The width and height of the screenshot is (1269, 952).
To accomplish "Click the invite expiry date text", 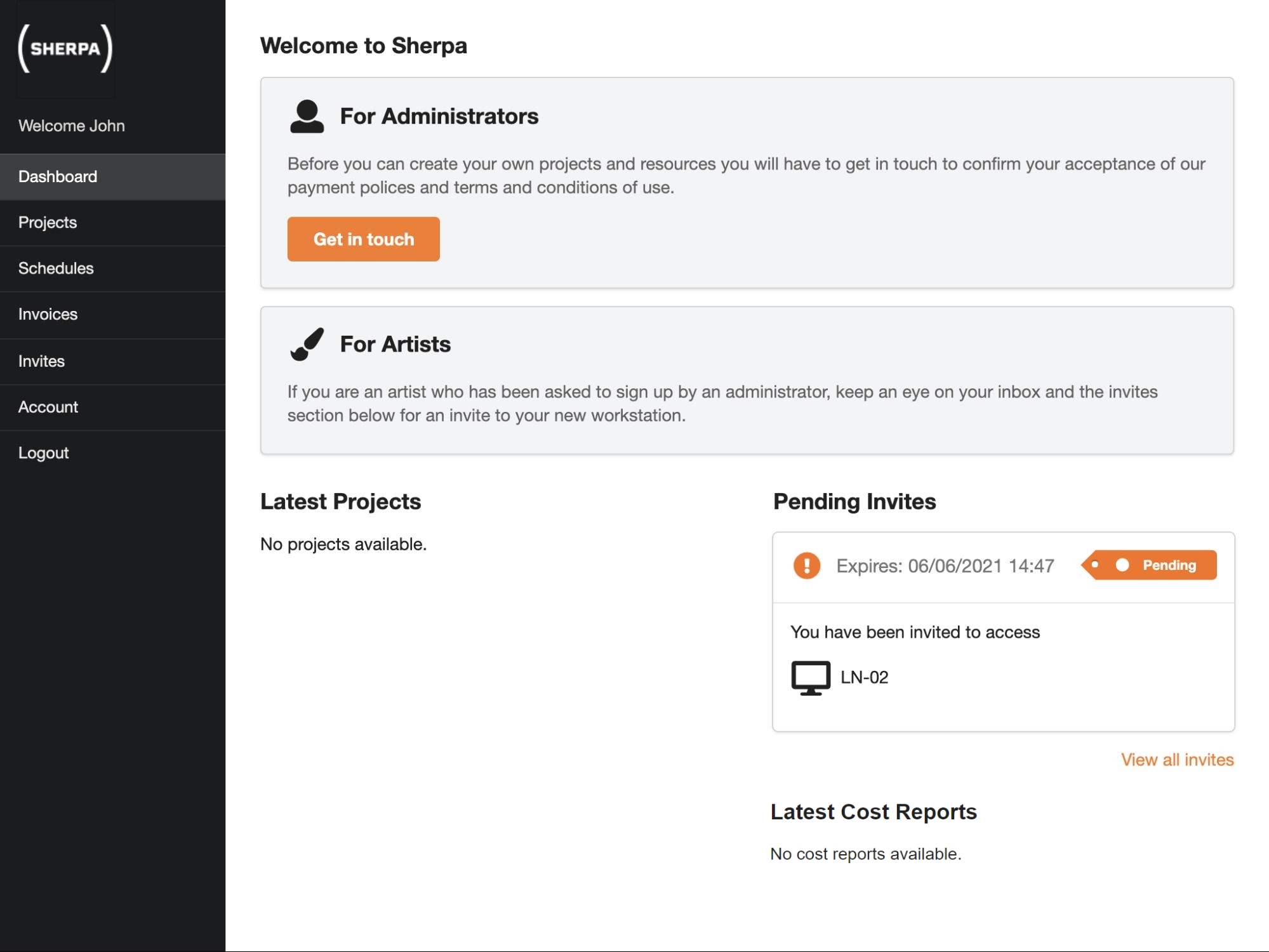I will [946, 565].
